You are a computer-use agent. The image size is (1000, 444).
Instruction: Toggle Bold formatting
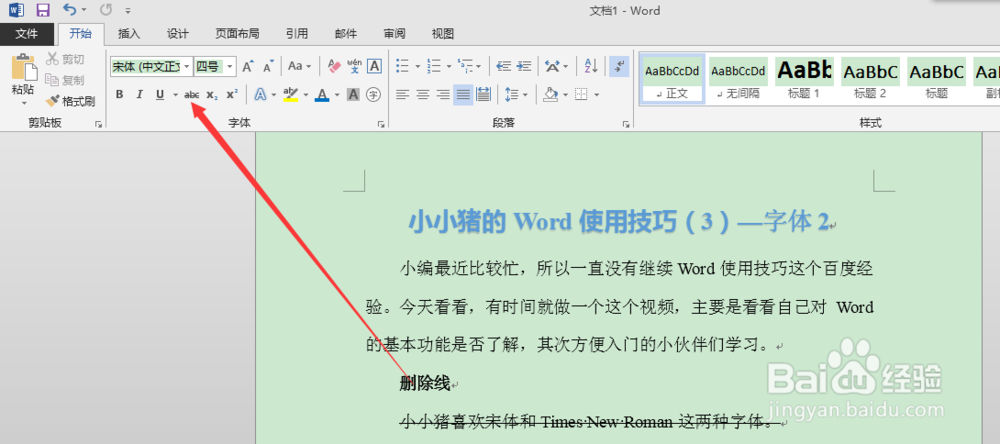click(x=119, y=95)
